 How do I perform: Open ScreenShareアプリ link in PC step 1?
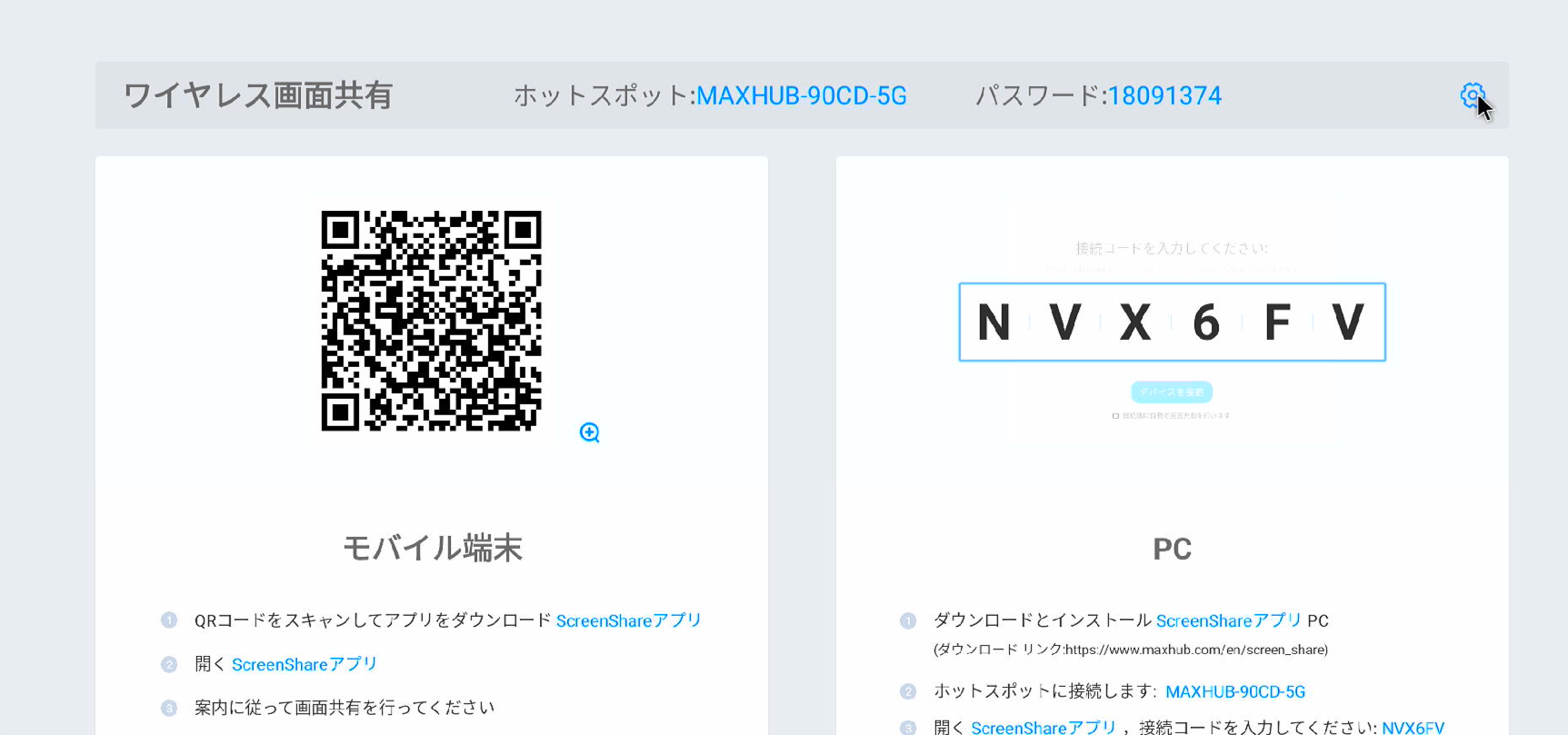[1229, 621]
